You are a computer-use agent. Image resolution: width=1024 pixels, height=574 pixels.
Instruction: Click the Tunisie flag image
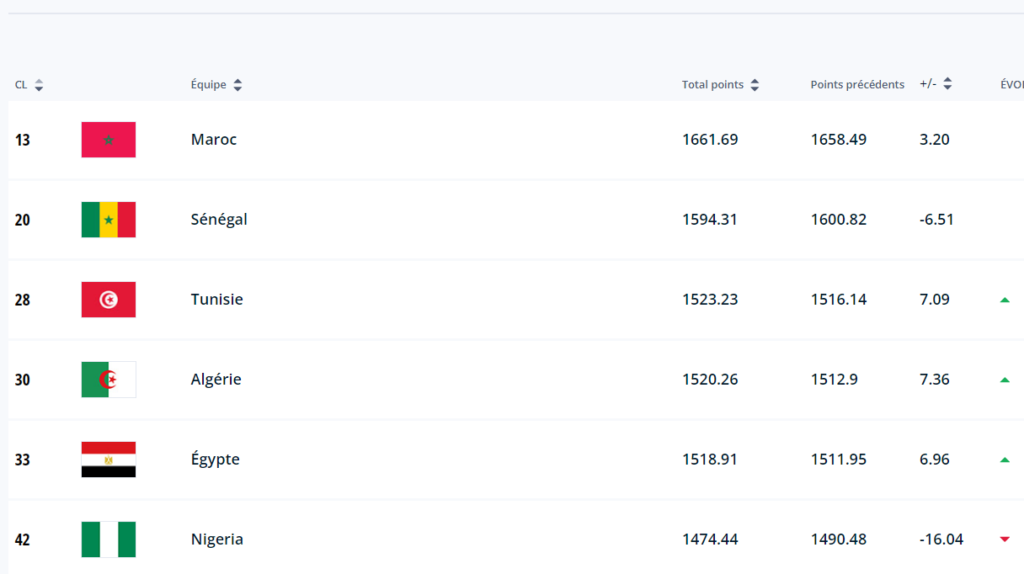[108, 300]
